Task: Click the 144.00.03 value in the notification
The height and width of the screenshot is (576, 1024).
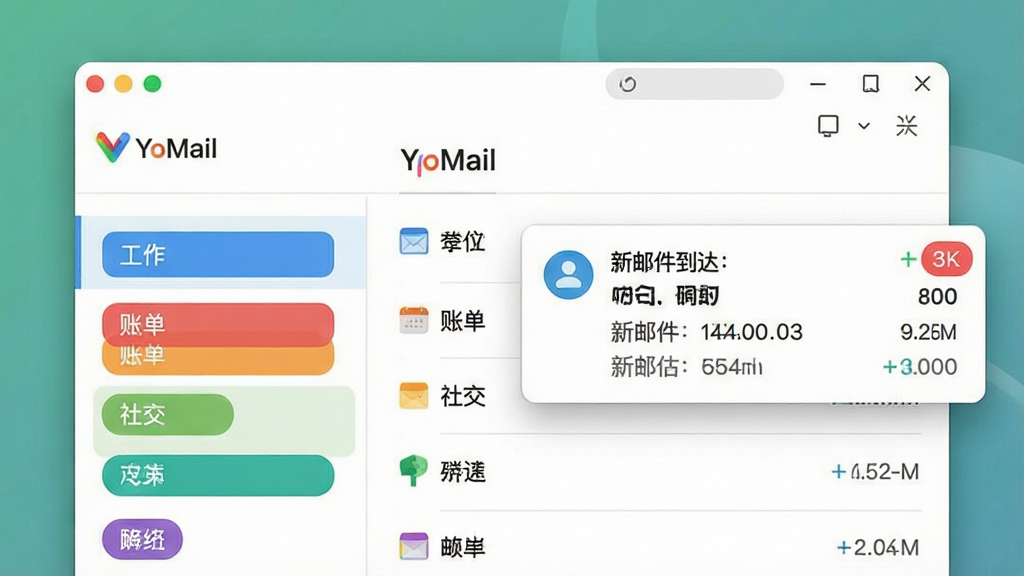Action: pyautogui.click(x=752, y=332)
